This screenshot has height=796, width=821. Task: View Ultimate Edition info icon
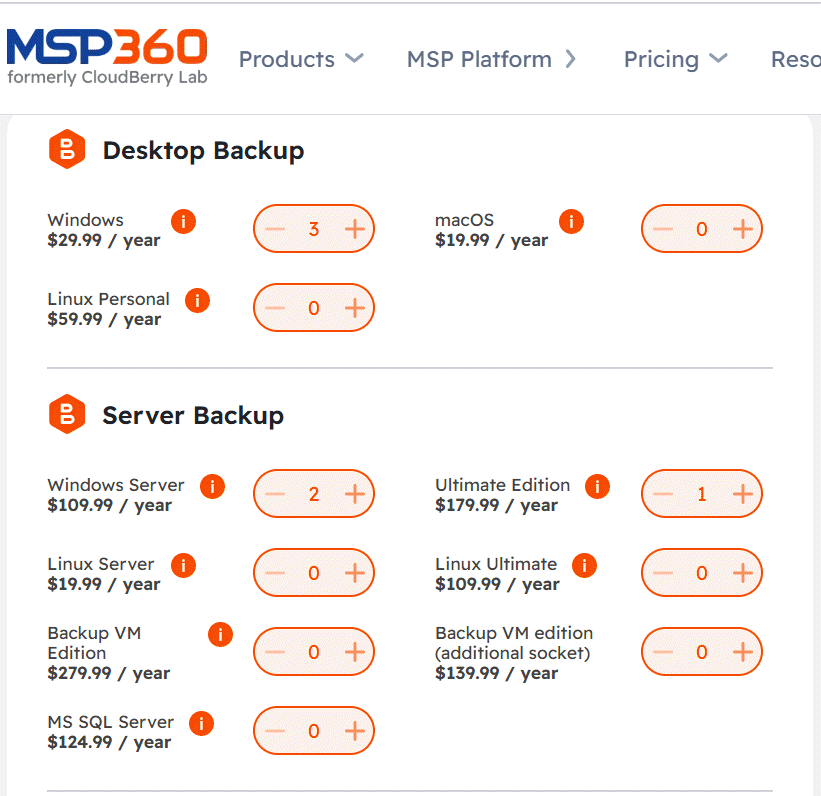click(597, 487)
